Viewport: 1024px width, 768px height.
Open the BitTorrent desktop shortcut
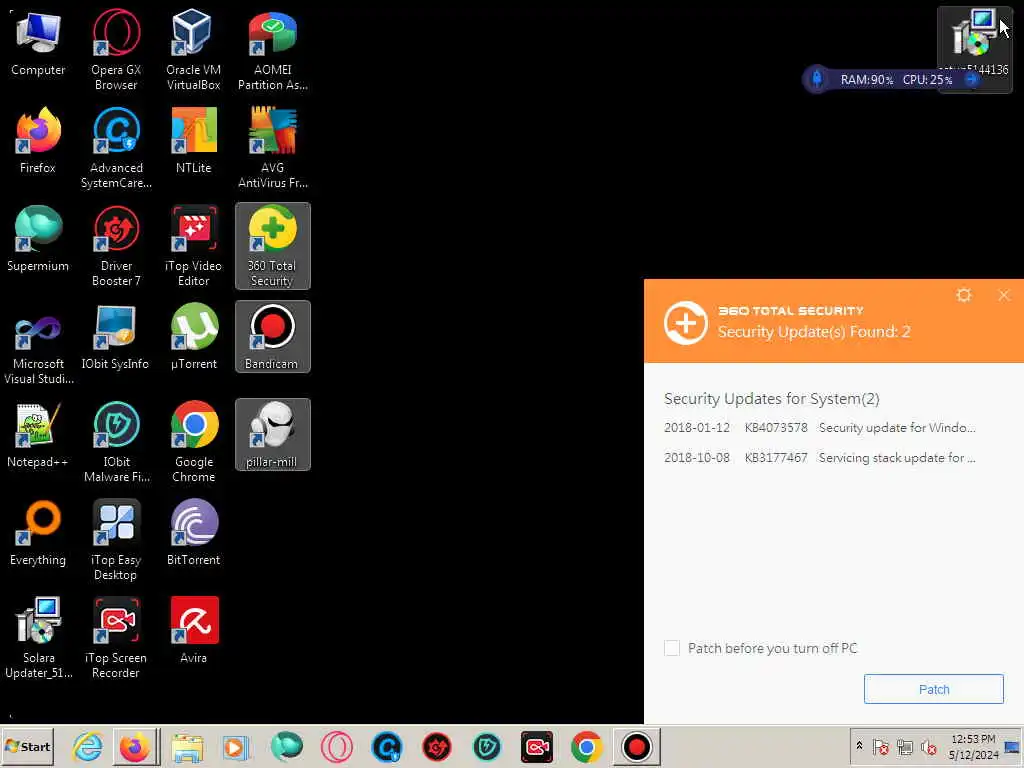[193, 533]
